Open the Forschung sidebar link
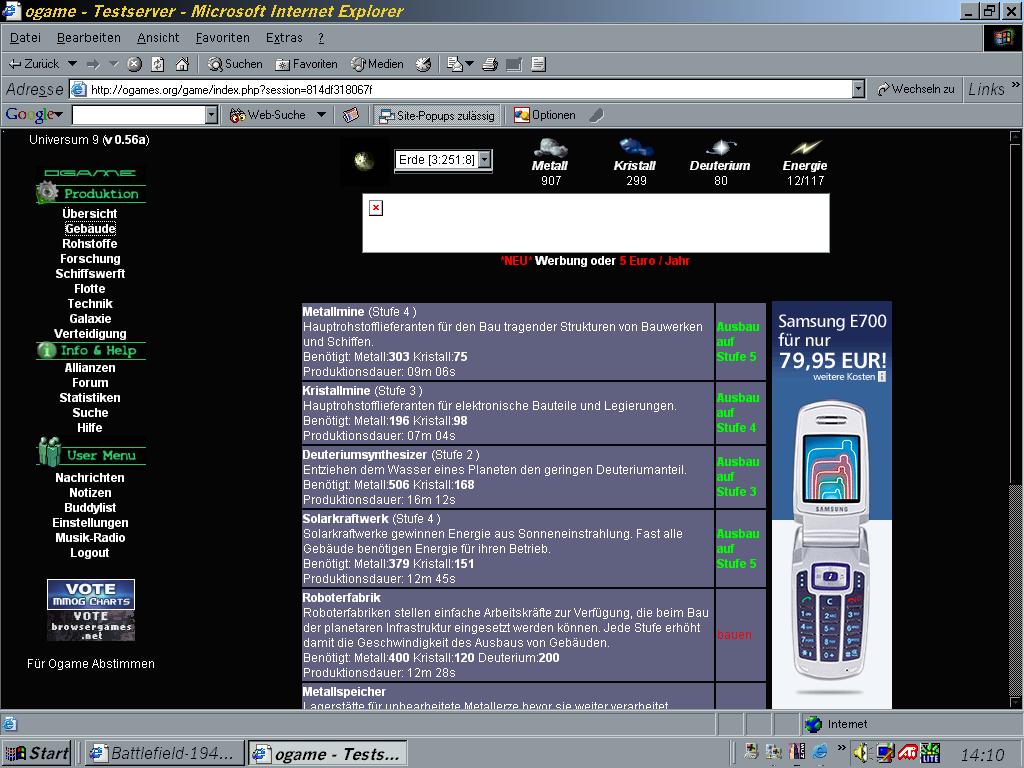 (x=90, y=259)
